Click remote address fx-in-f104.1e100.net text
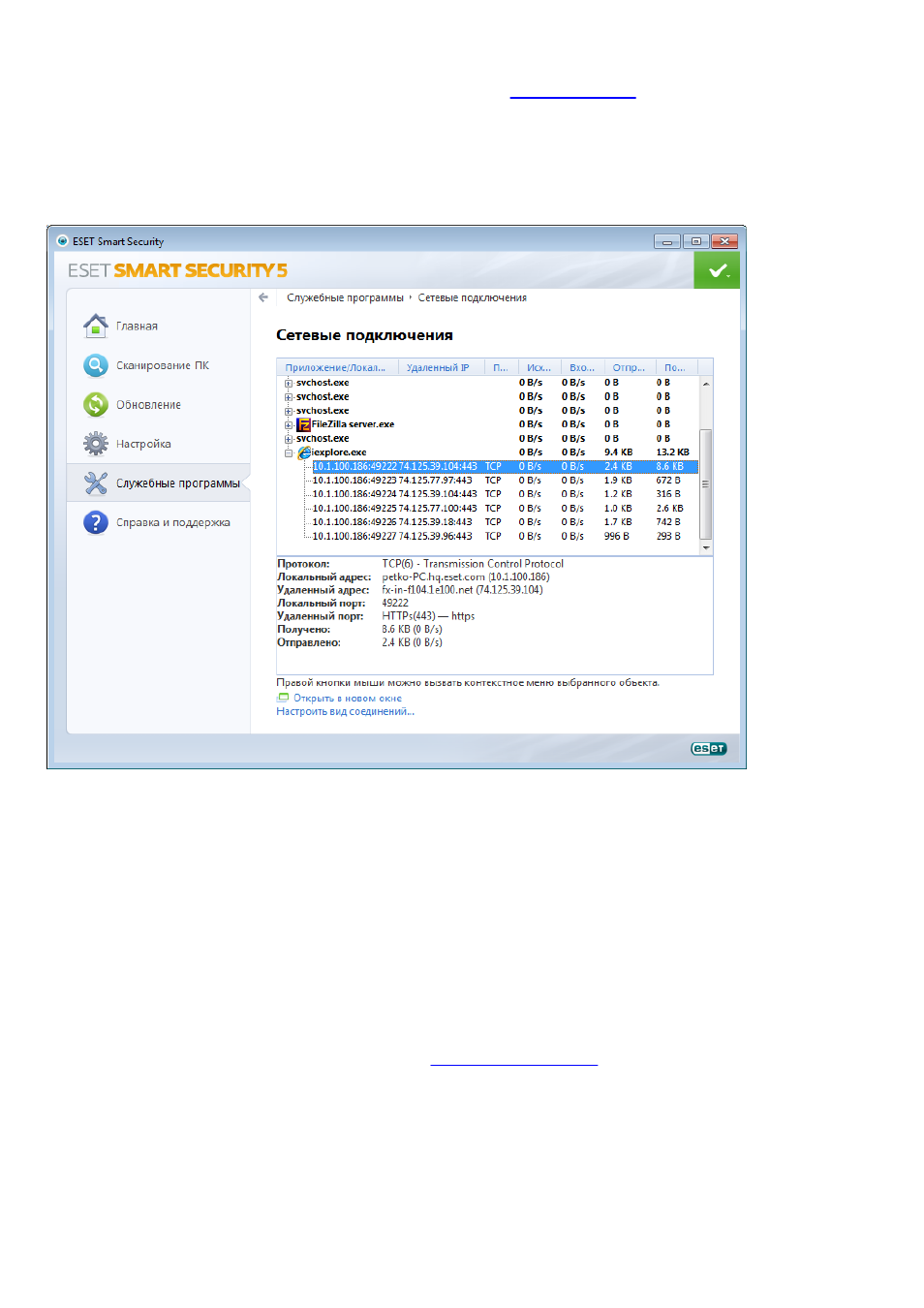 (x=462, y=589)
